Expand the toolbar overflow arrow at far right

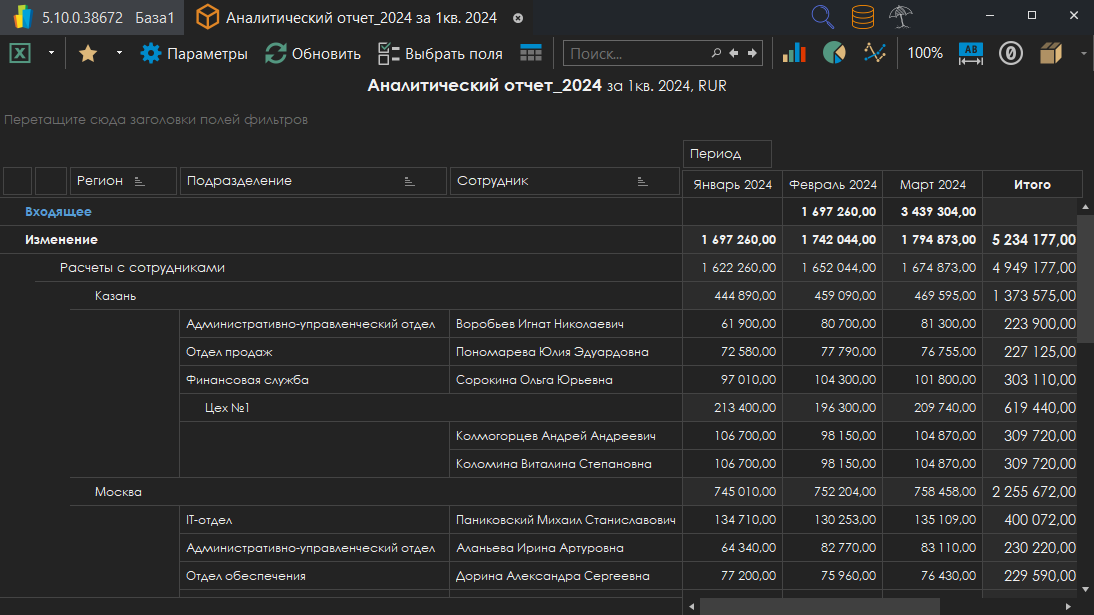1083,54
